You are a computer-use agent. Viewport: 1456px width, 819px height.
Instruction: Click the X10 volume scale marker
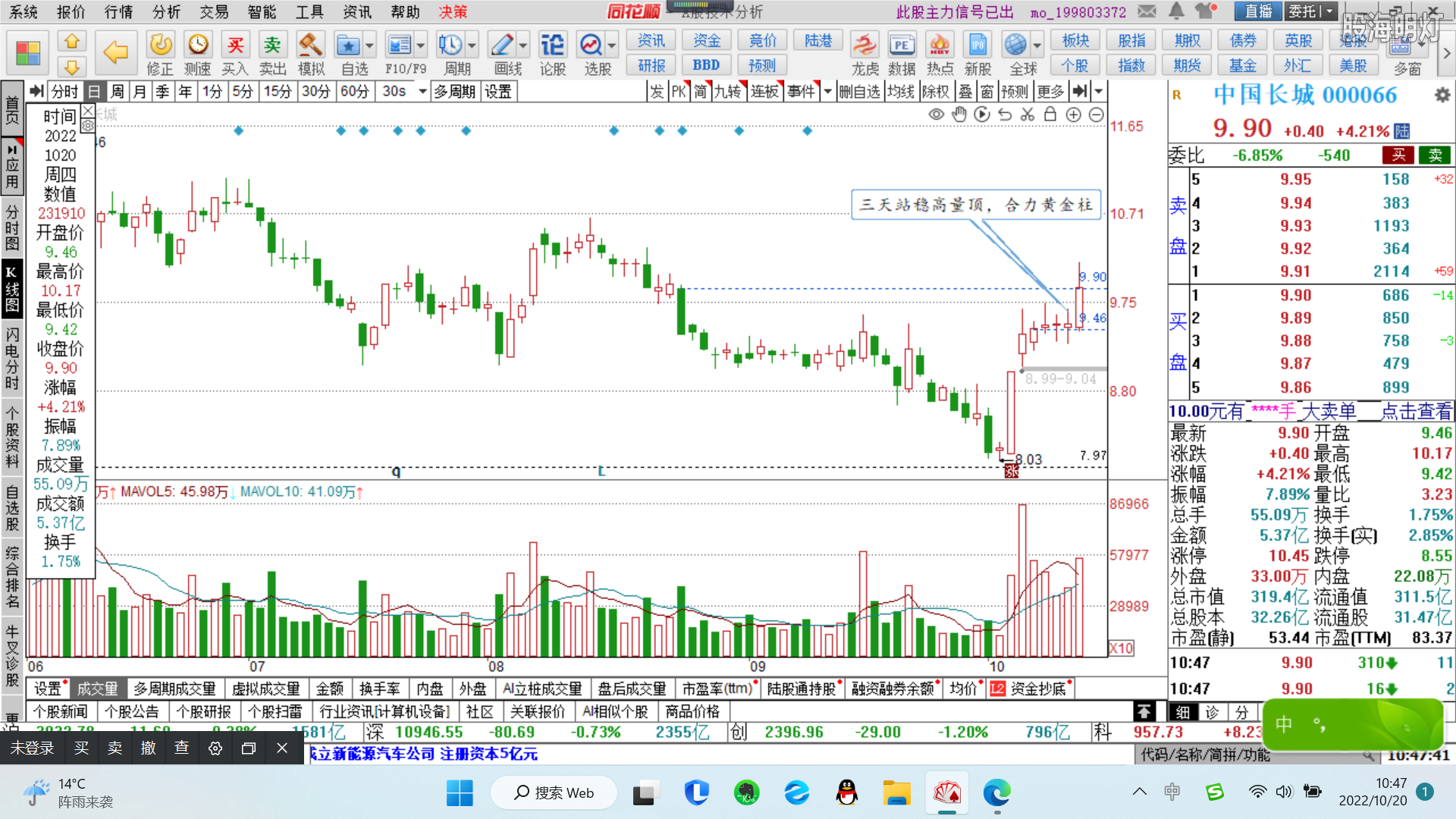(1122, 648)
